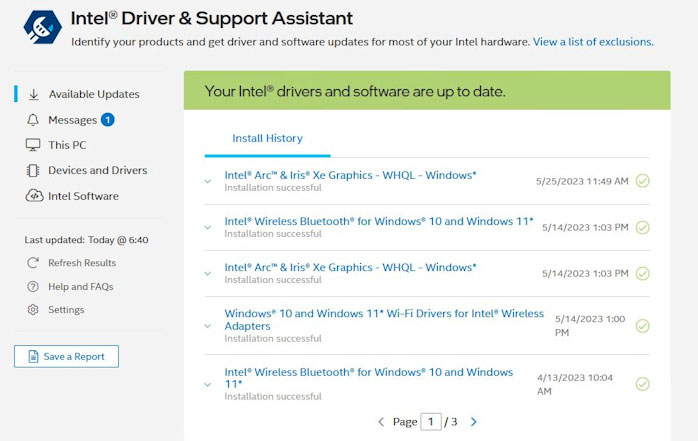
Task: Expand the 5/25/2023 Arc & Iris Xe Graphics entry
Action: tap(208, 181)
